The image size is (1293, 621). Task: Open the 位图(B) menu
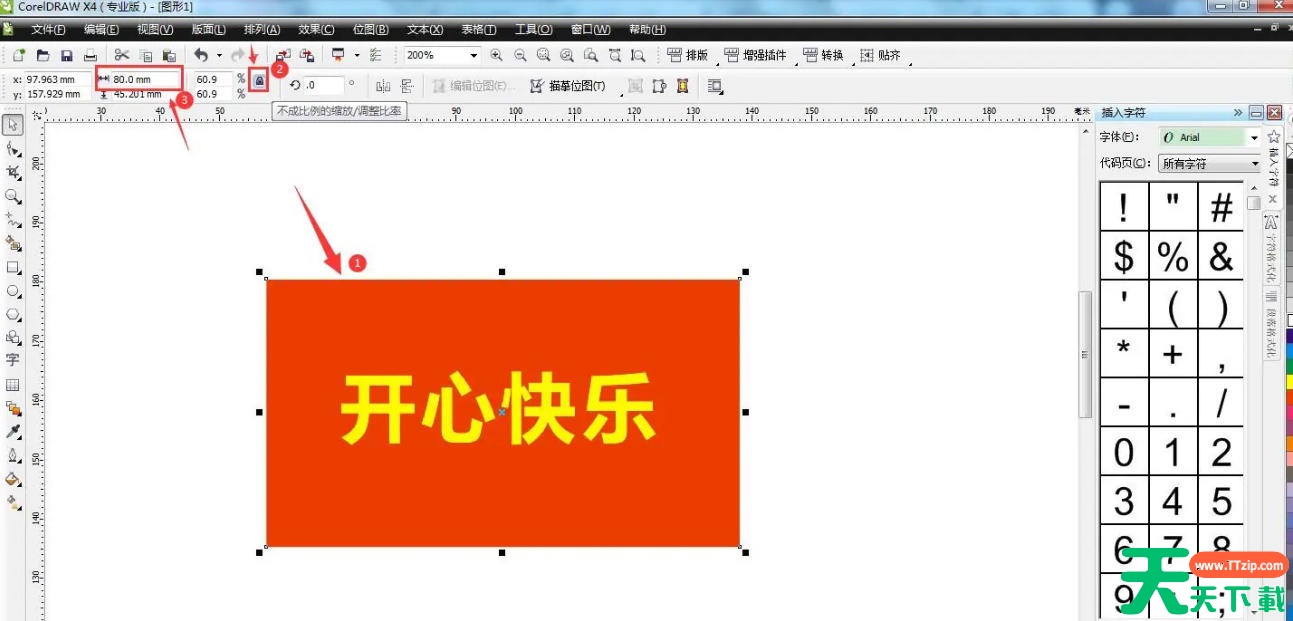coord(370,30)
